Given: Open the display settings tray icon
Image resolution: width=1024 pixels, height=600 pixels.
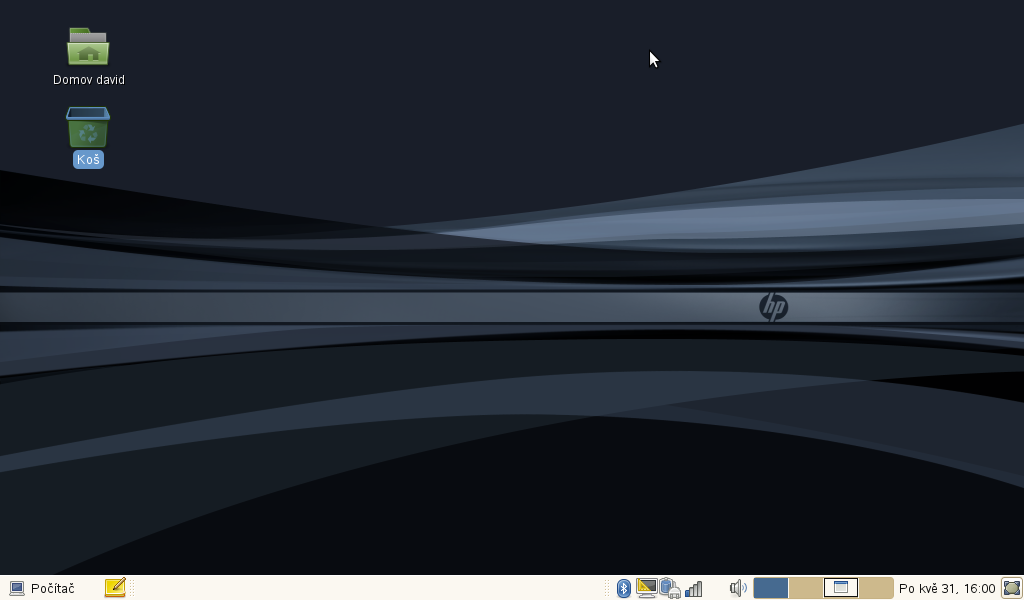Looking at the screenshot, I should [647, 588].
